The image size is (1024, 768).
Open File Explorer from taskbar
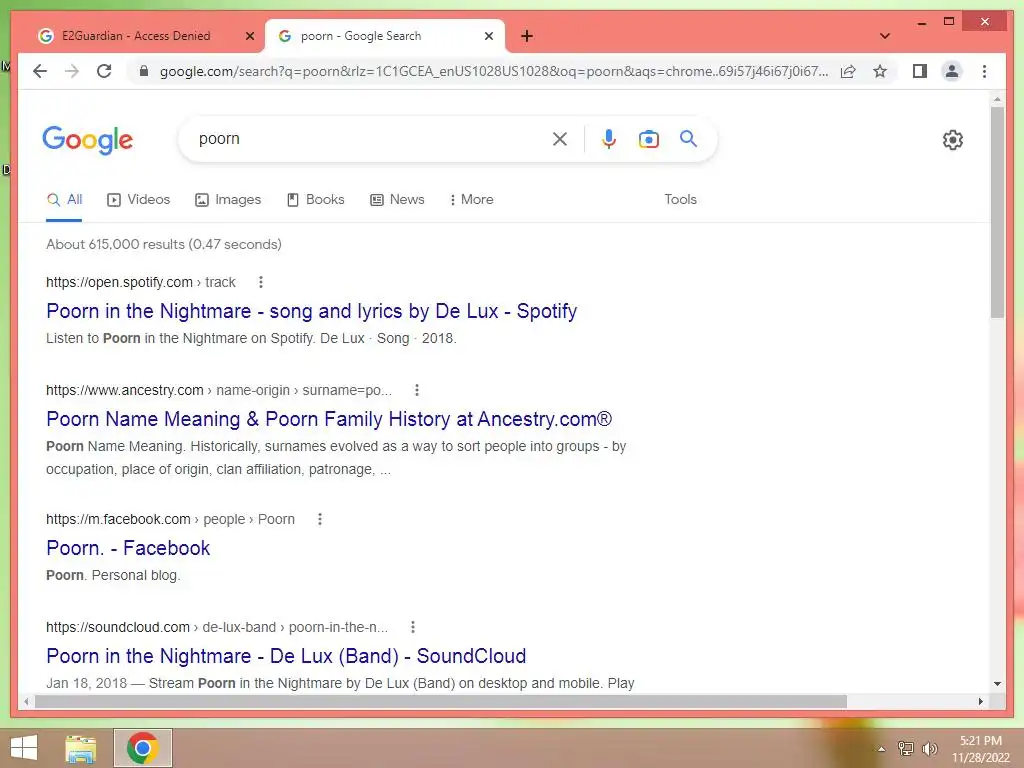81,748
